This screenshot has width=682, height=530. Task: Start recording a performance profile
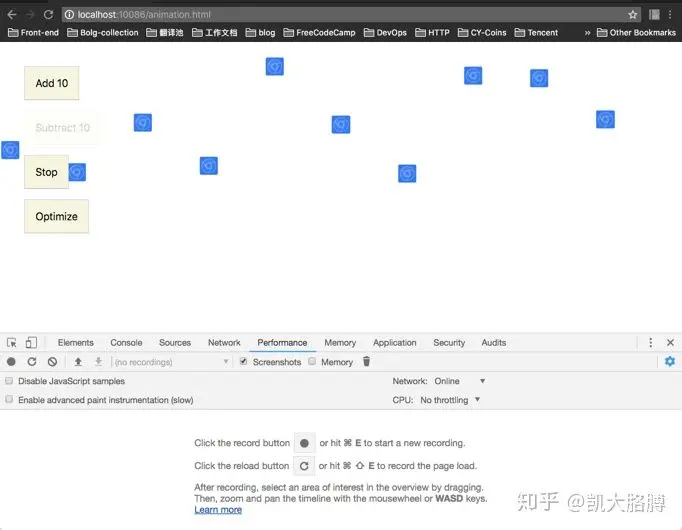[x=11, y=362]
